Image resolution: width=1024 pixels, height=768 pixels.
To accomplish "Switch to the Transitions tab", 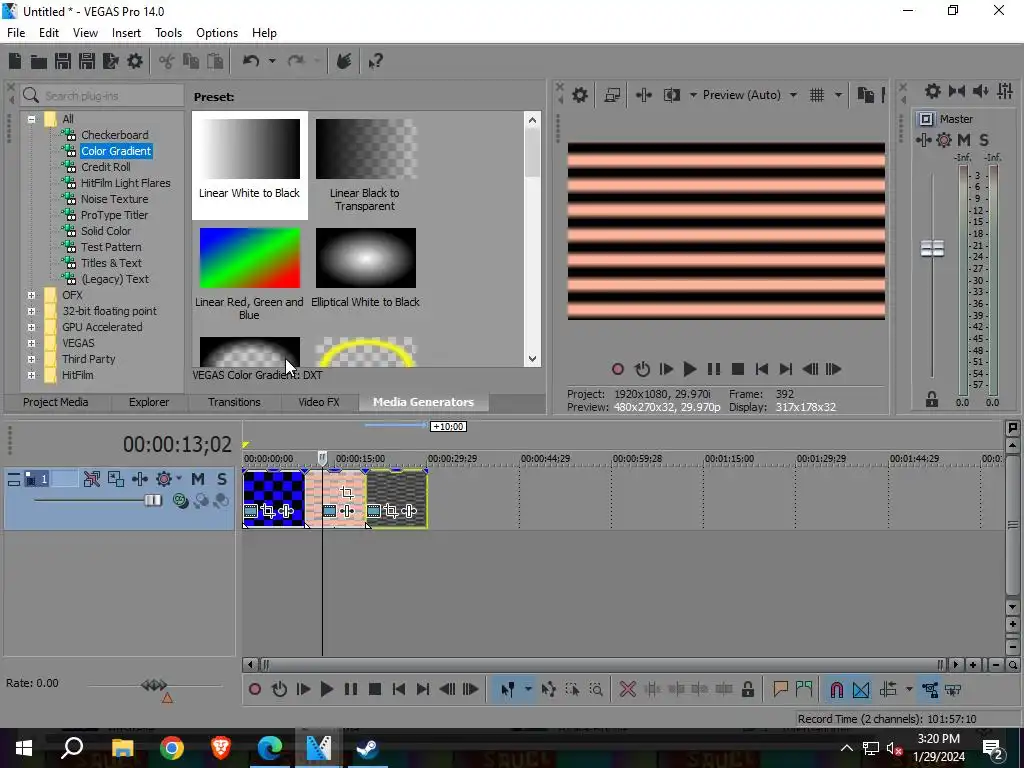I will pyautogui.click(x=234, y=402).
